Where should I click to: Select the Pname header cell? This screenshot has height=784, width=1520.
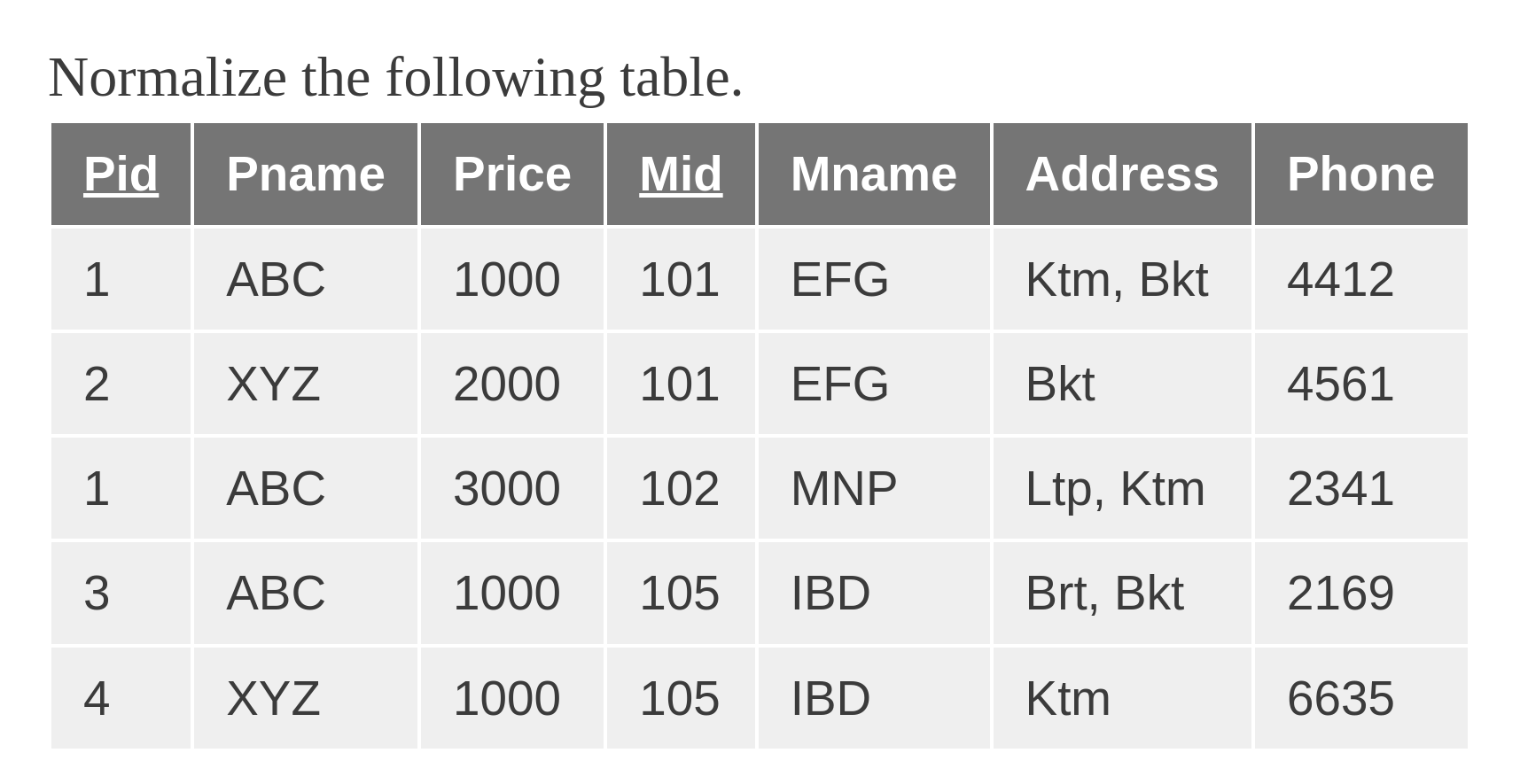(306, 174)
